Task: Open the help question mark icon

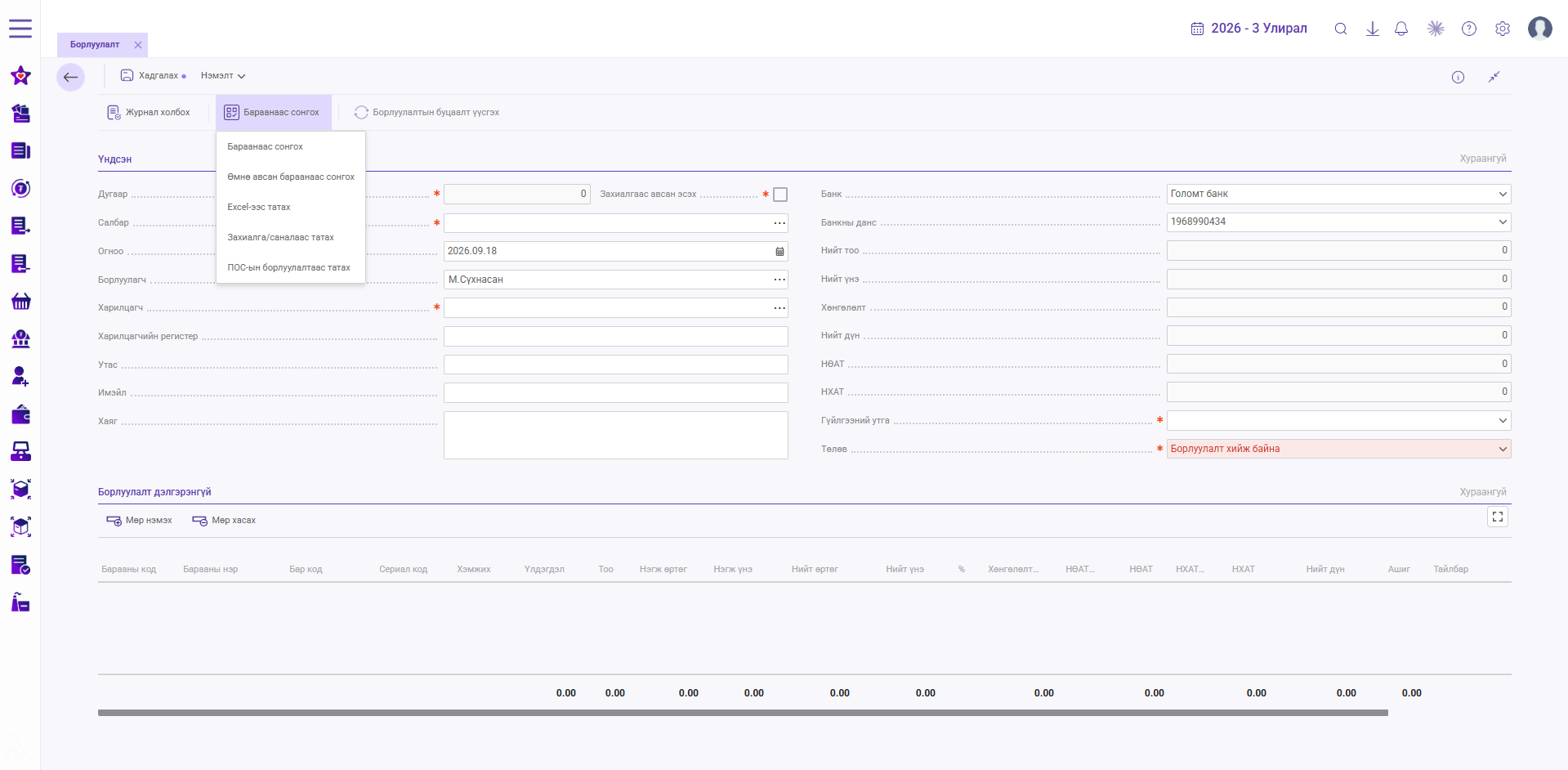Action: [x=1469, y=29]
